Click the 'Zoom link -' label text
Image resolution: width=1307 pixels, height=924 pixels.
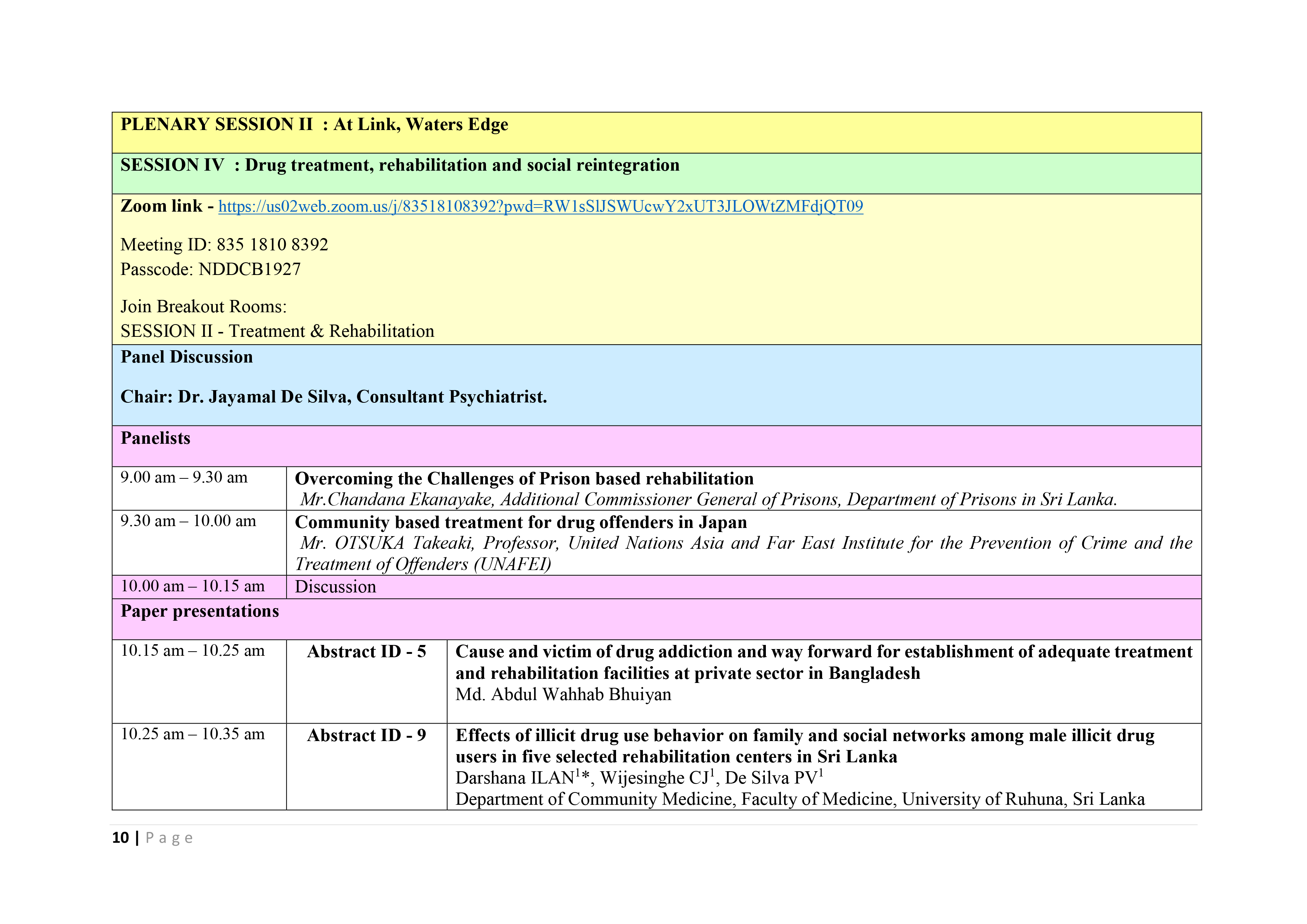(167, 206)
